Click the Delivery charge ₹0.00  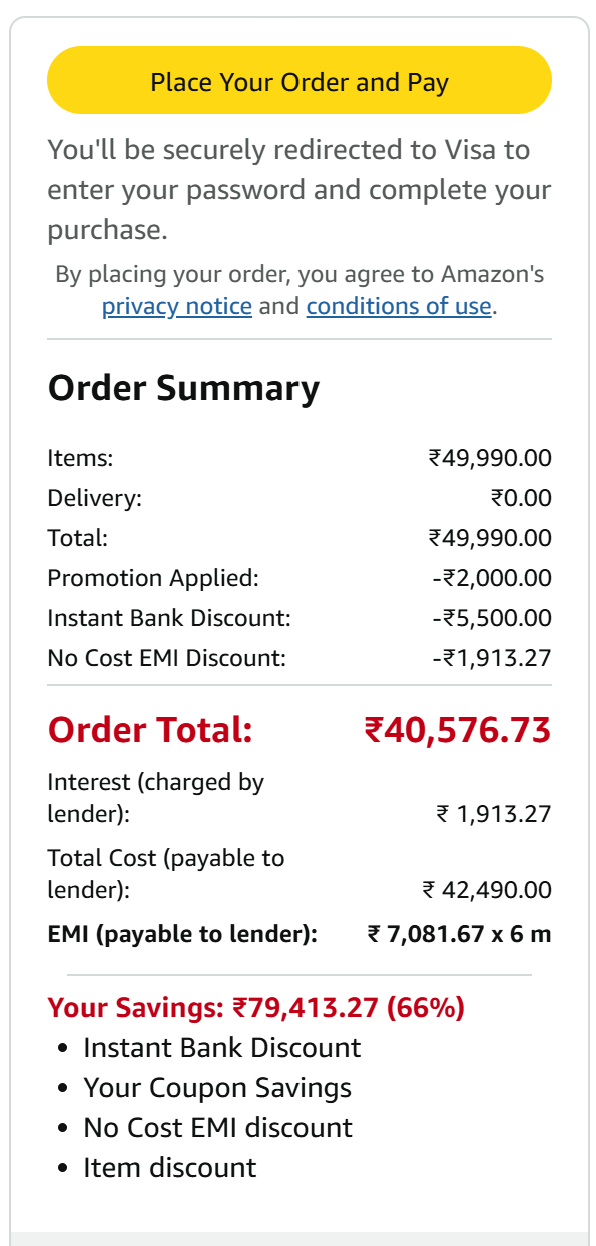tap(521, 498)
